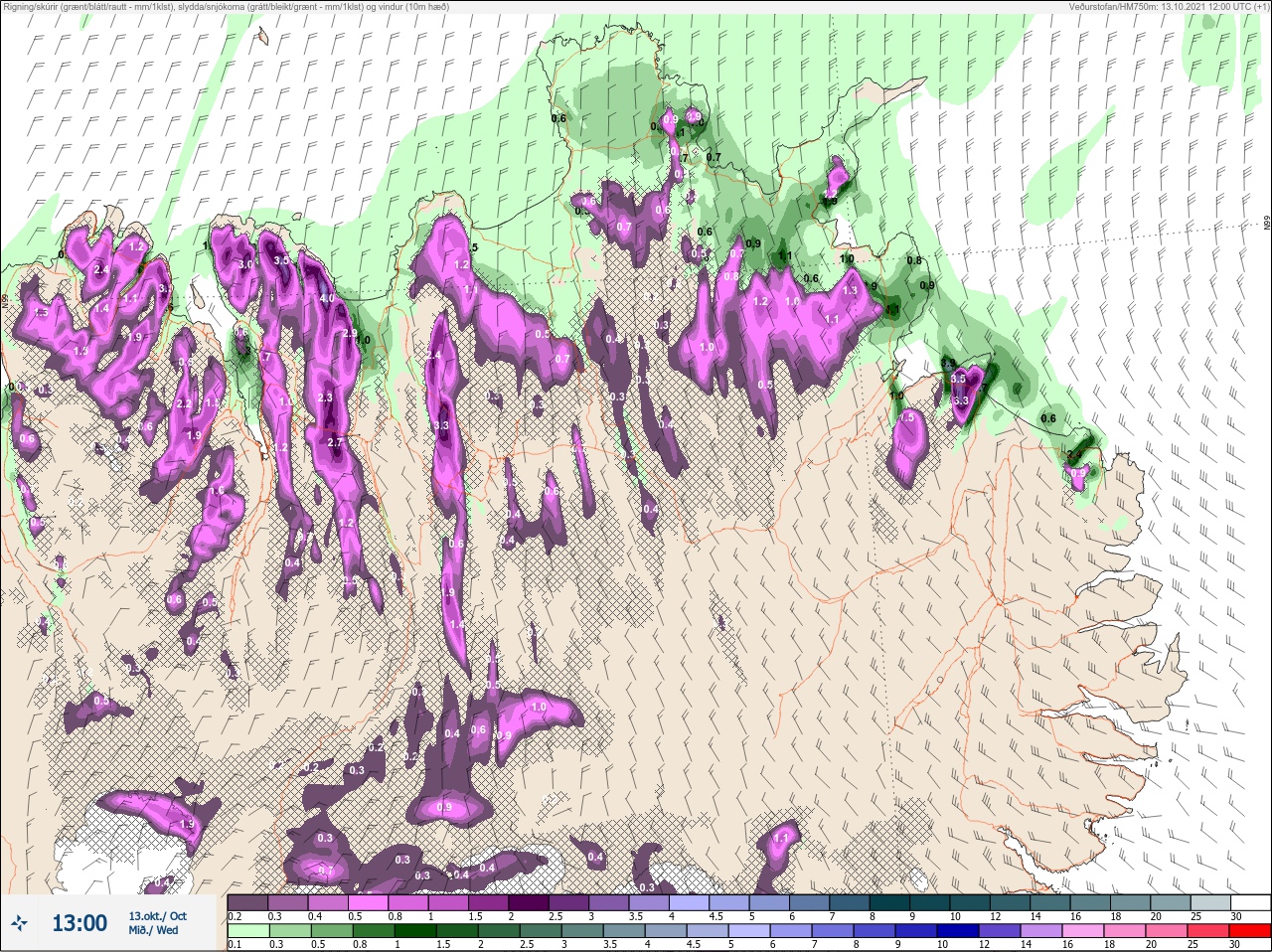Select the dark green 1 mm rain legend swatch
The height and width of the screenshot is (952, 1272).
pyautogui.click(x=414, y=931)
